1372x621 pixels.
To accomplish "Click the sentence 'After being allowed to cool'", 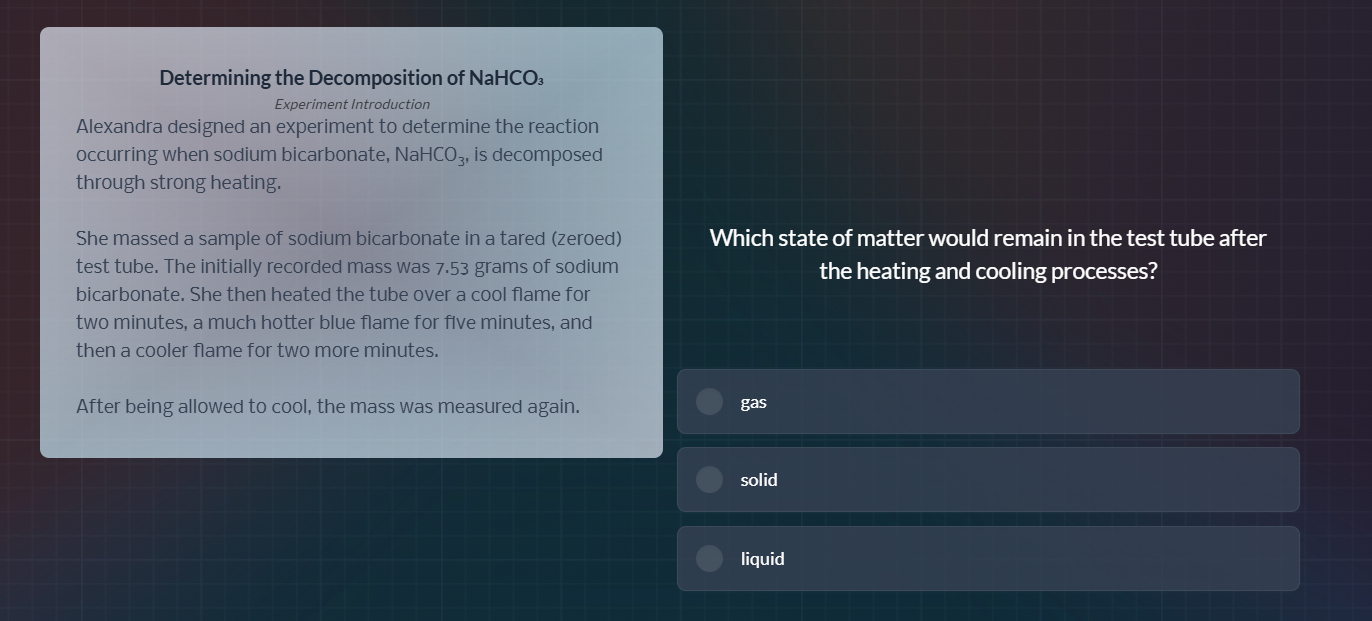I will point(327,407).
